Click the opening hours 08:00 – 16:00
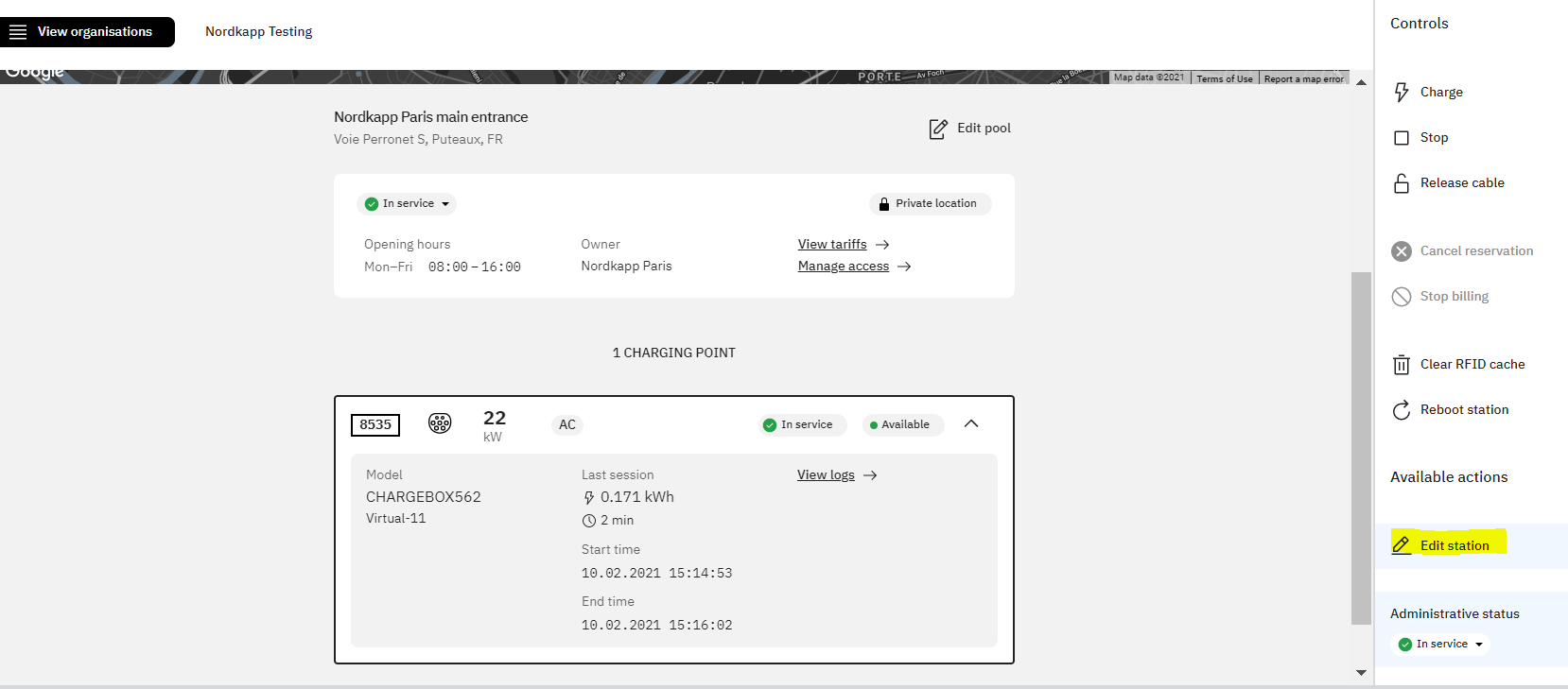Viewport: 1568px width, 689px height. coord(474,267)
